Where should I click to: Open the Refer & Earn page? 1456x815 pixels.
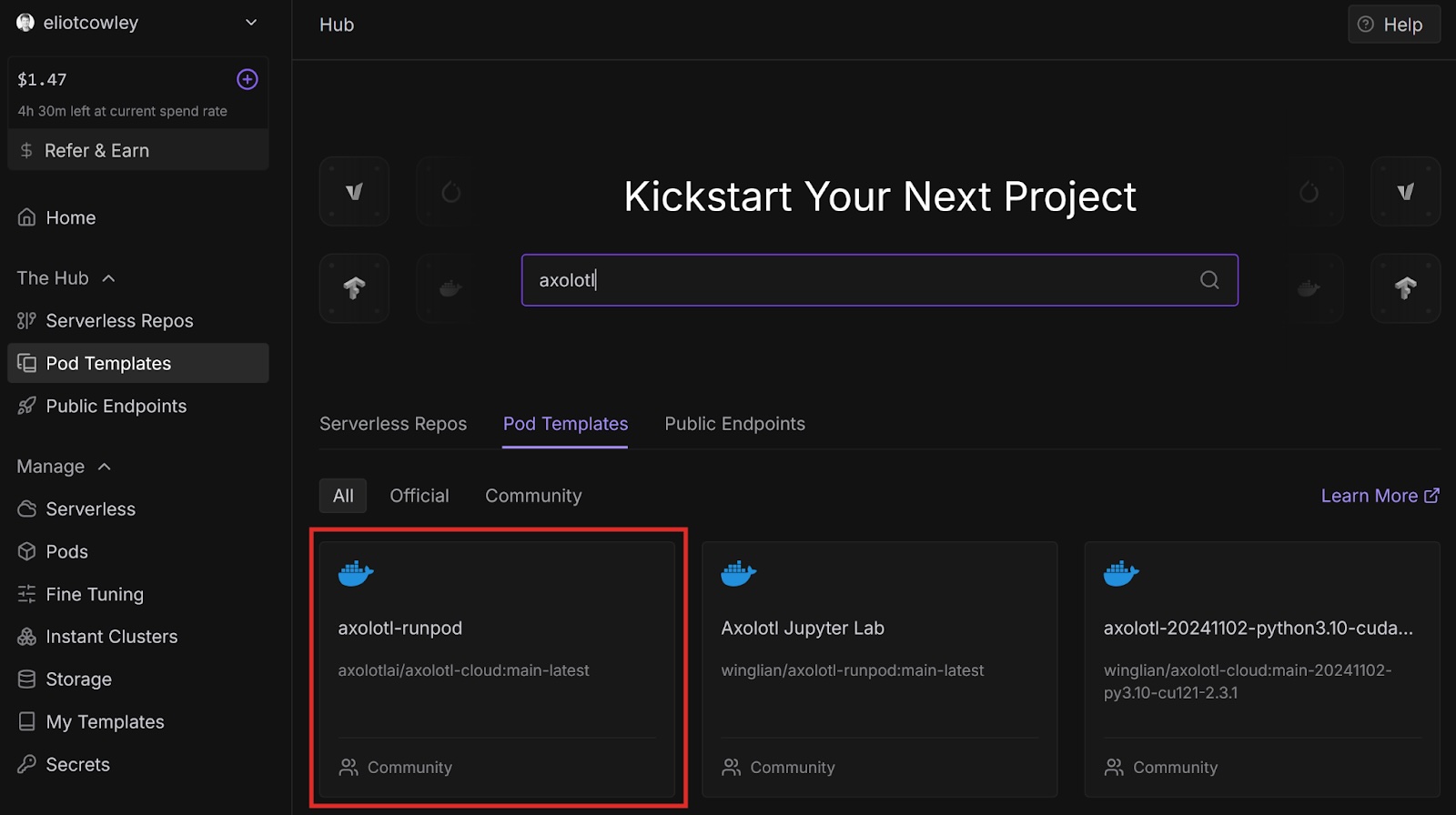(x=138, y=150)
